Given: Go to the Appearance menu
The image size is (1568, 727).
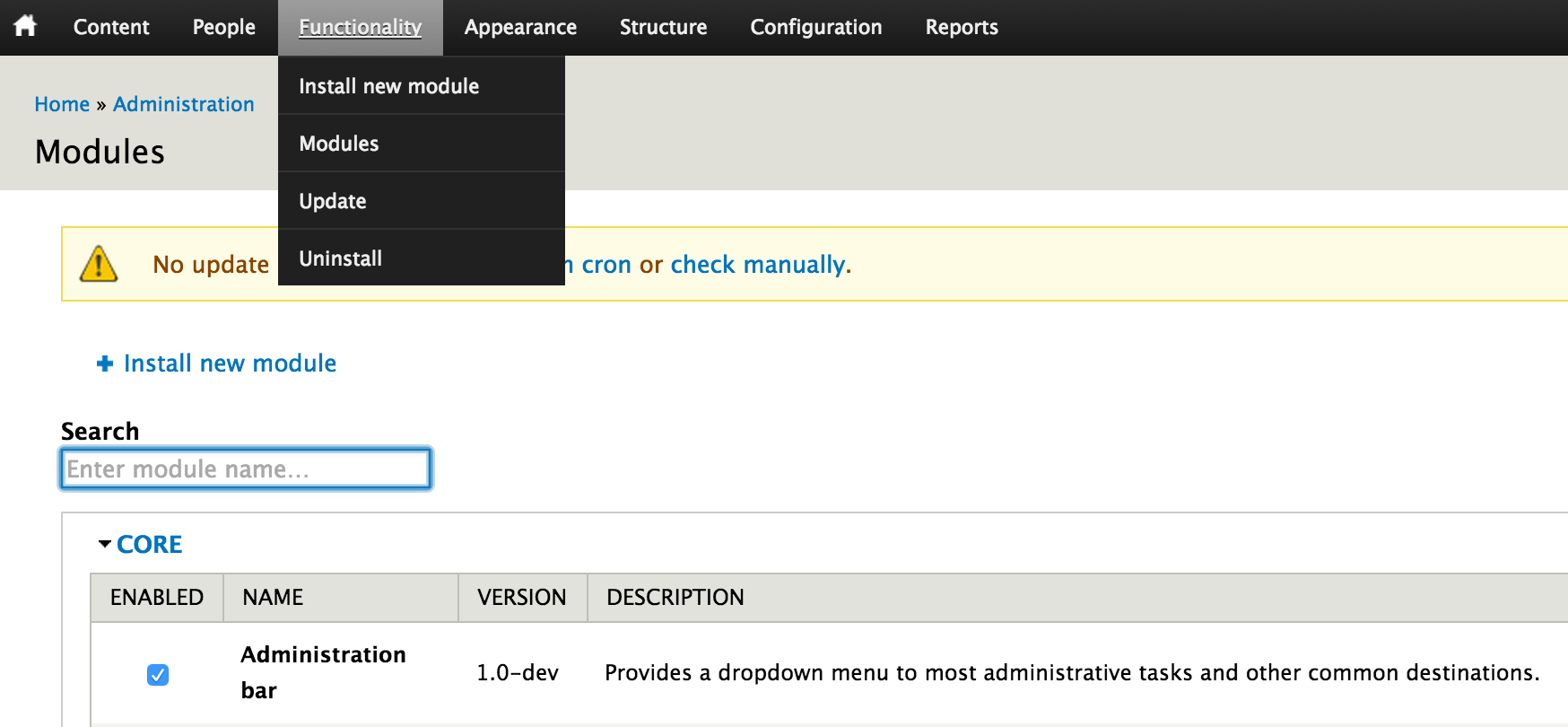Looking at the screenshot, I should pos(520,27).
